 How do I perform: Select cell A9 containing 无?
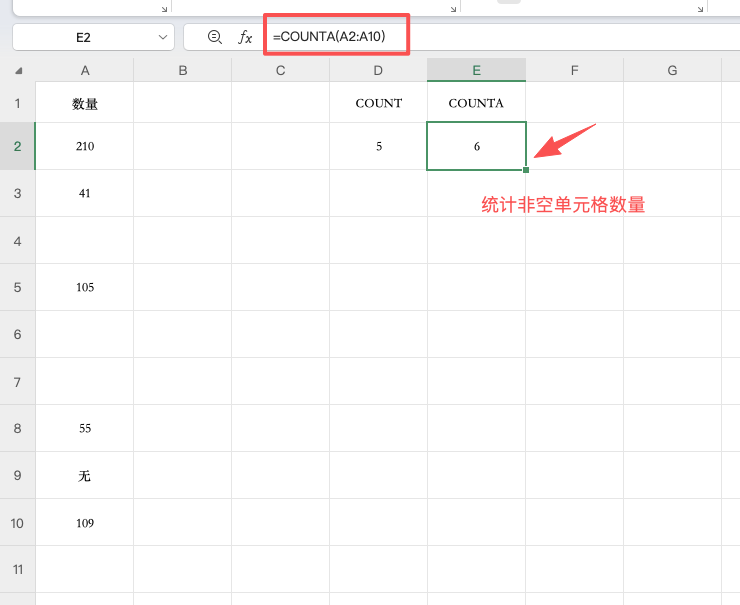pos(85,476)
